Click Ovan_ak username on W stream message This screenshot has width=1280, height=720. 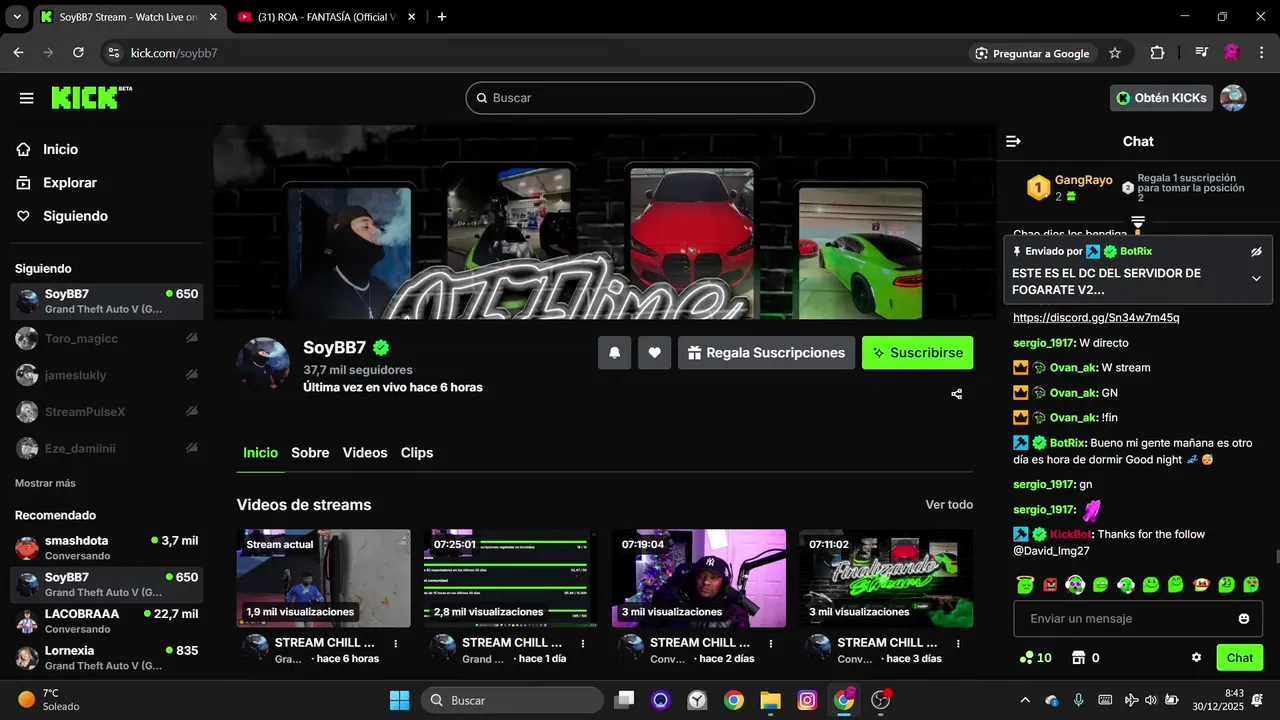click(x=1071, y=368)
